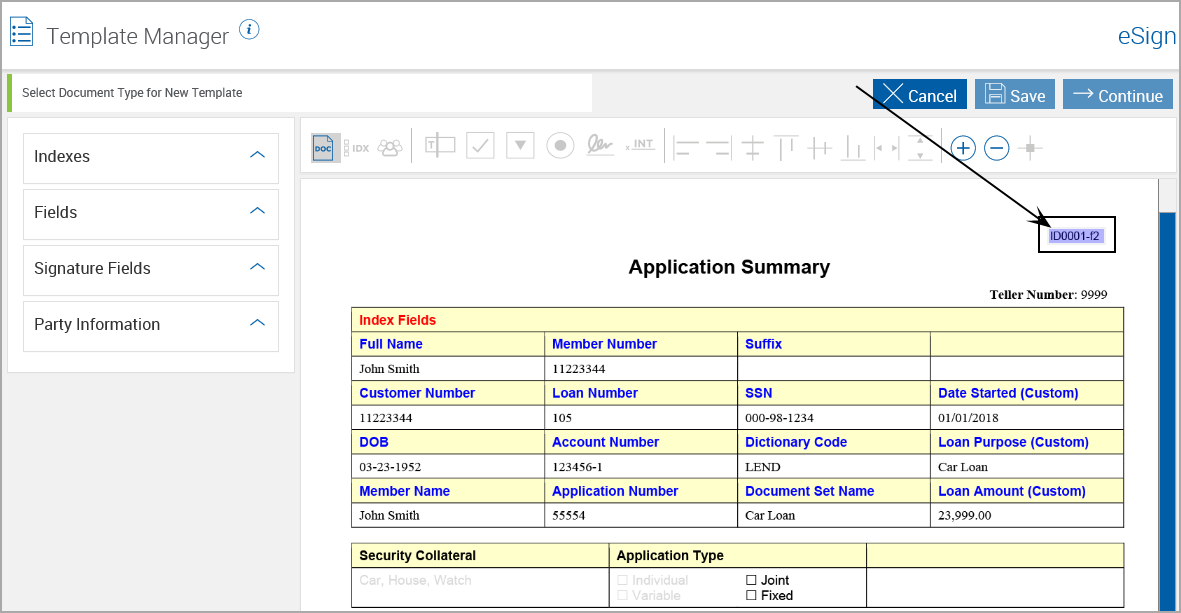Choose the text field tool
This screenshot has height=613, width=1181.
(x=440, y=145)
